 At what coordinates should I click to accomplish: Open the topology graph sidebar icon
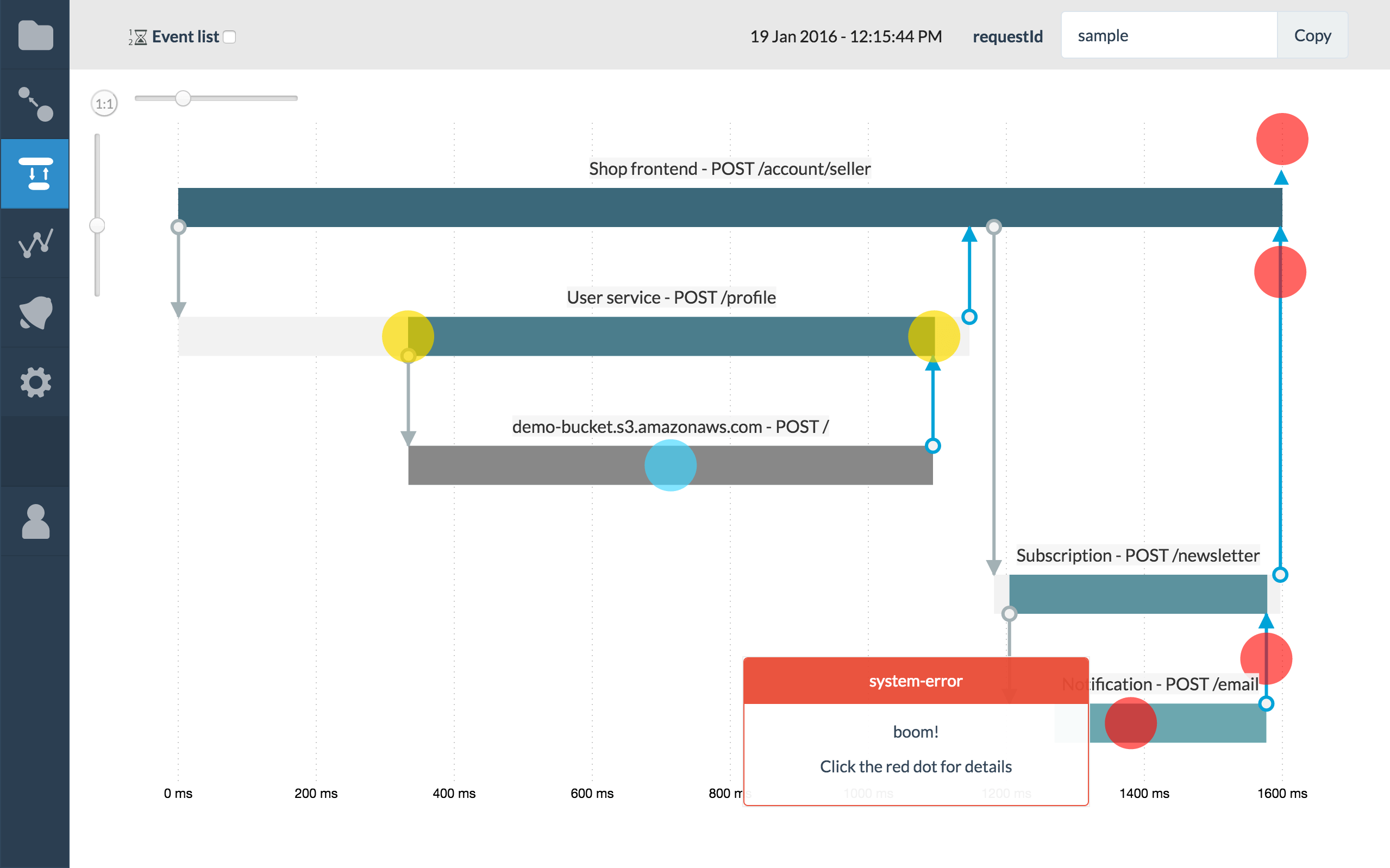pyautogui.click(x=36, y=104)
